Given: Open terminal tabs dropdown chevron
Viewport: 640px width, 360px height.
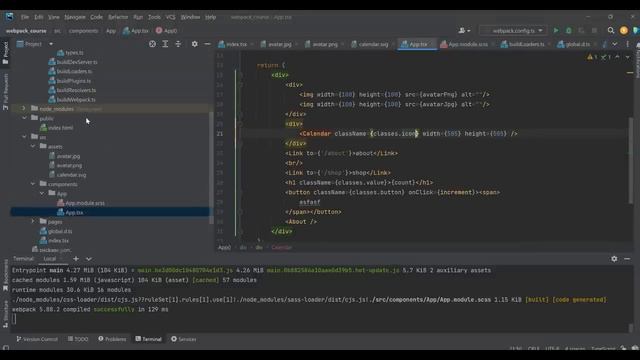Looking at the screenshot, I should (x=89, y=259).
